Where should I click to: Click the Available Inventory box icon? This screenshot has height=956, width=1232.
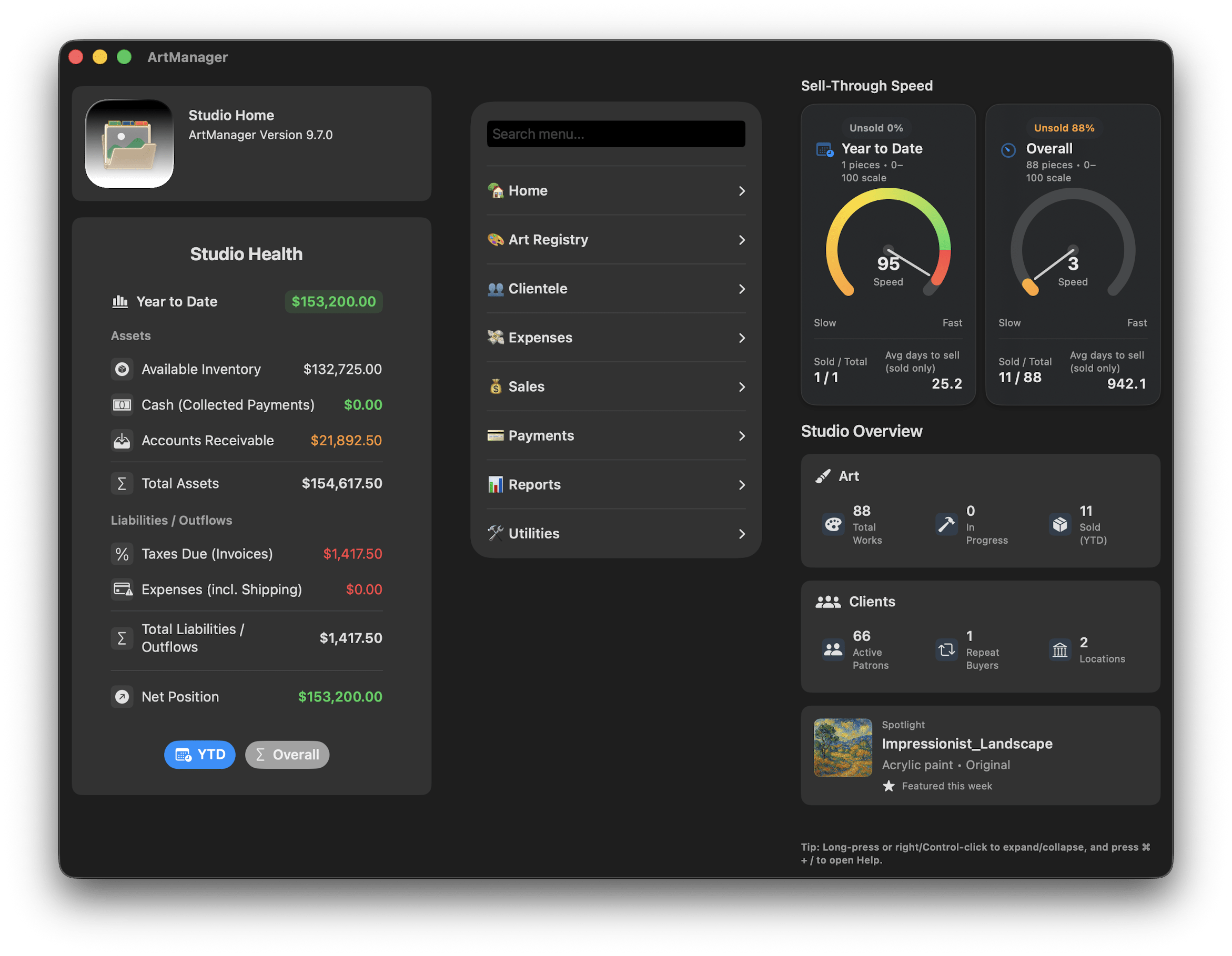tap(122, 370)
